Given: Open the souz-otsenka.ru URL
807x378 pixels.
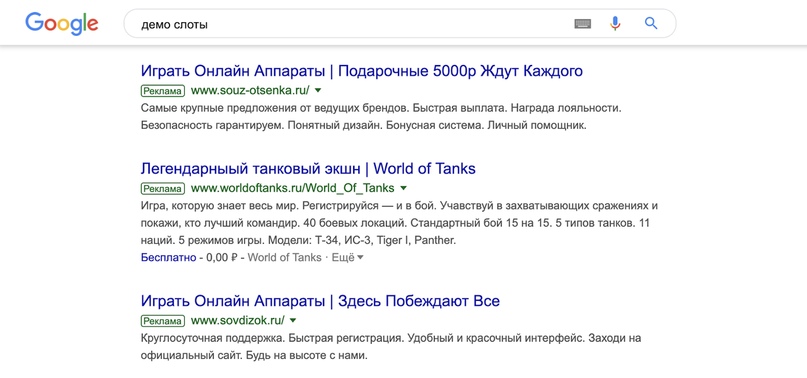Looking at the screenshot, I should [x=250, y=91].
